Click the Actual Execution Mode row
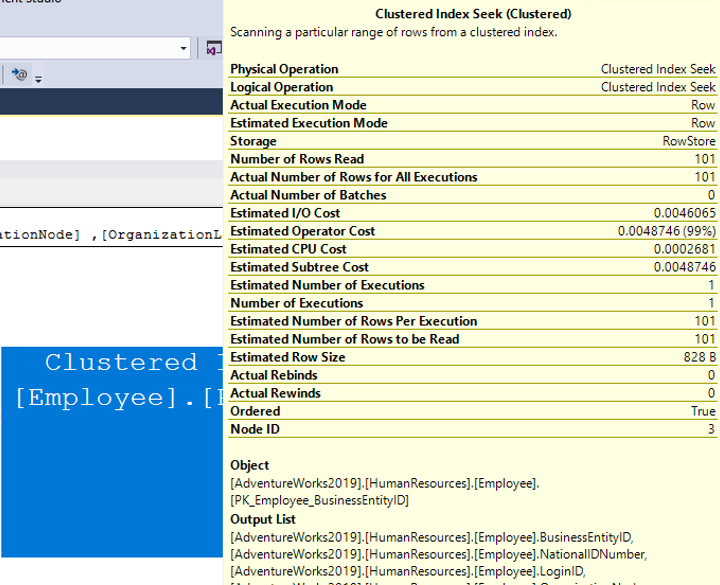720x585 pixels. click(x=472, y=105)
